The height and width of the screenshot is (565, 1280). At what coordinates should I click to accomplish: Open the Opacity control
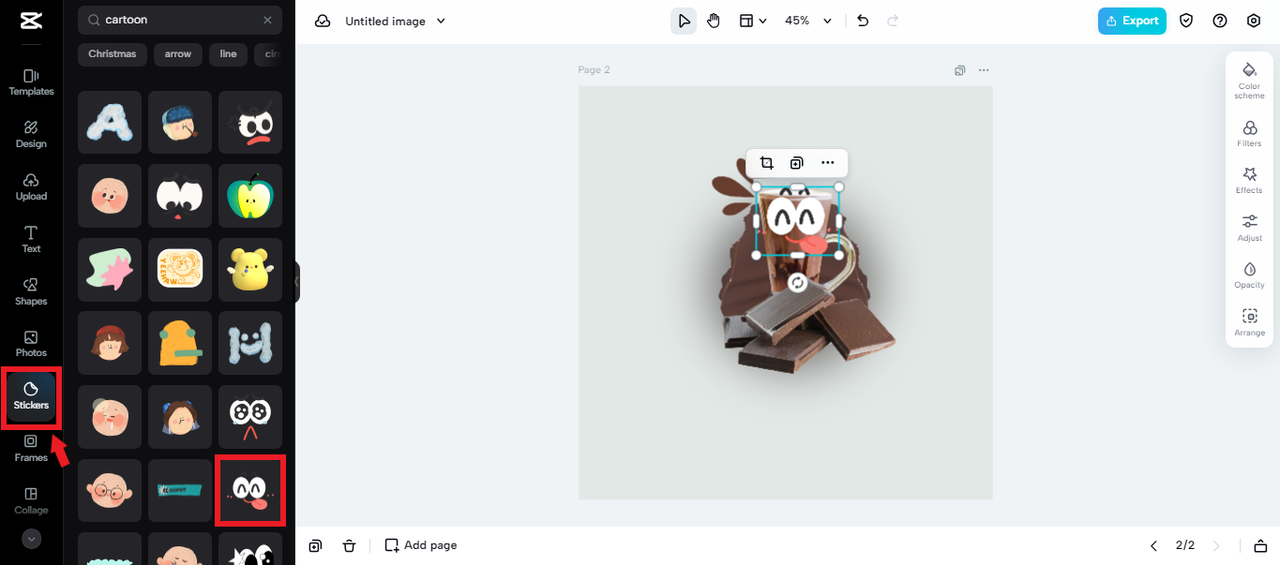[1249, 276]
